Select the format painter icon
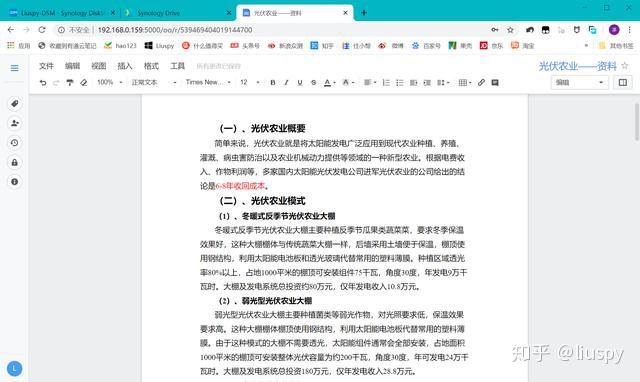The height and width of the screenshot is (382, 640). [70, 83]
